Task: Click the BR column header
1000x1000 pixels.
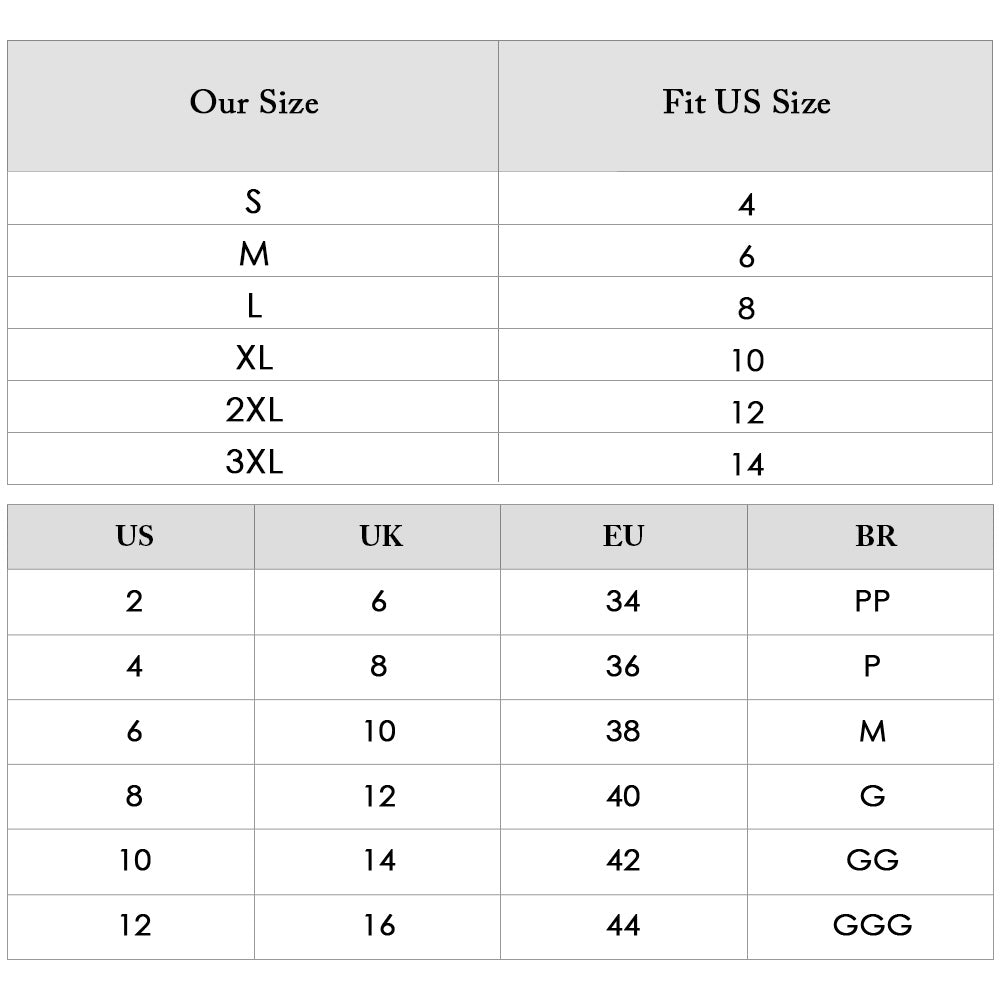Action: pyautogui.click(x=875, y=537)
